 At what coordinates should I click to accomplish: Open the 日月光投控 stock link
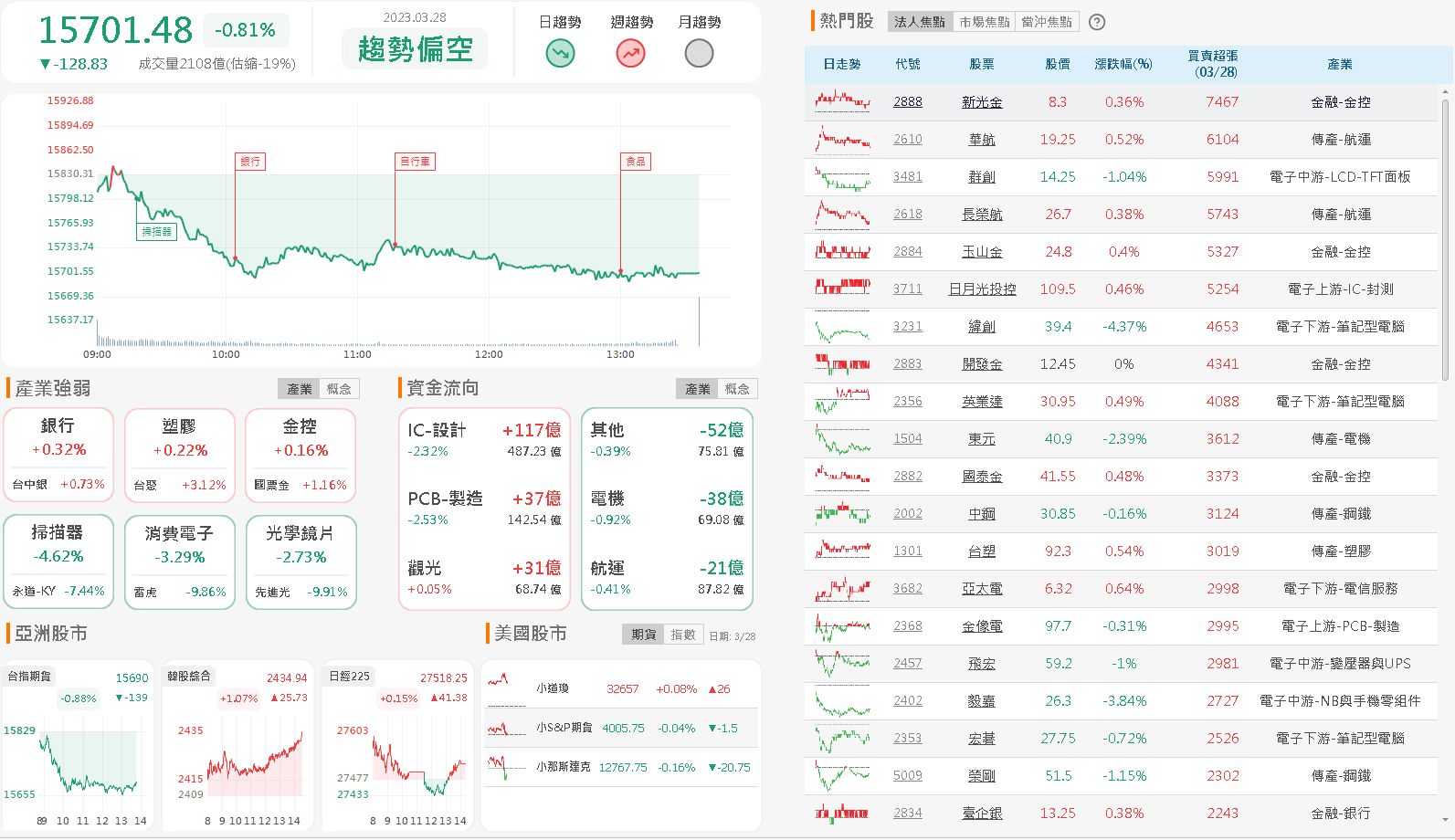pyautogui.click(x=982, y=289)
